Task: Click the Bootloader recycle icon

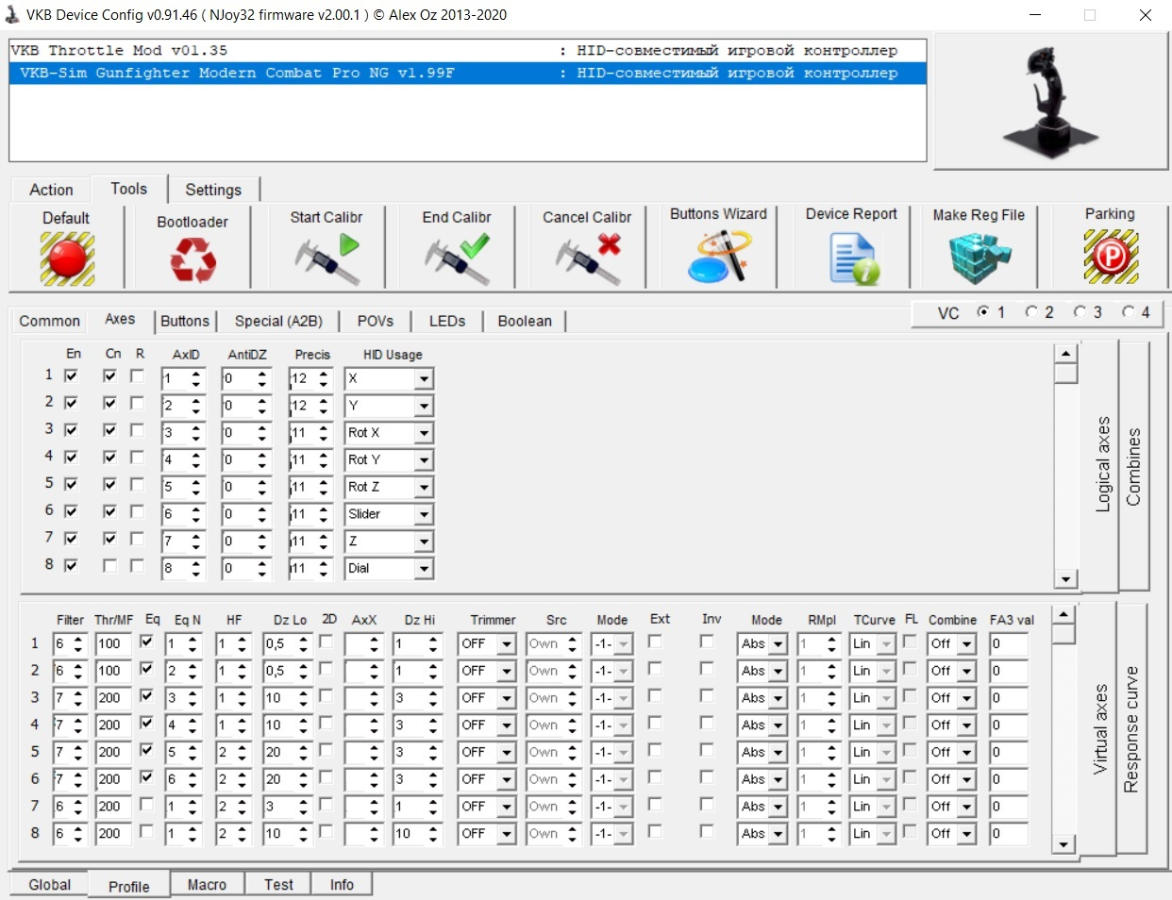Action: coord(192,260)
